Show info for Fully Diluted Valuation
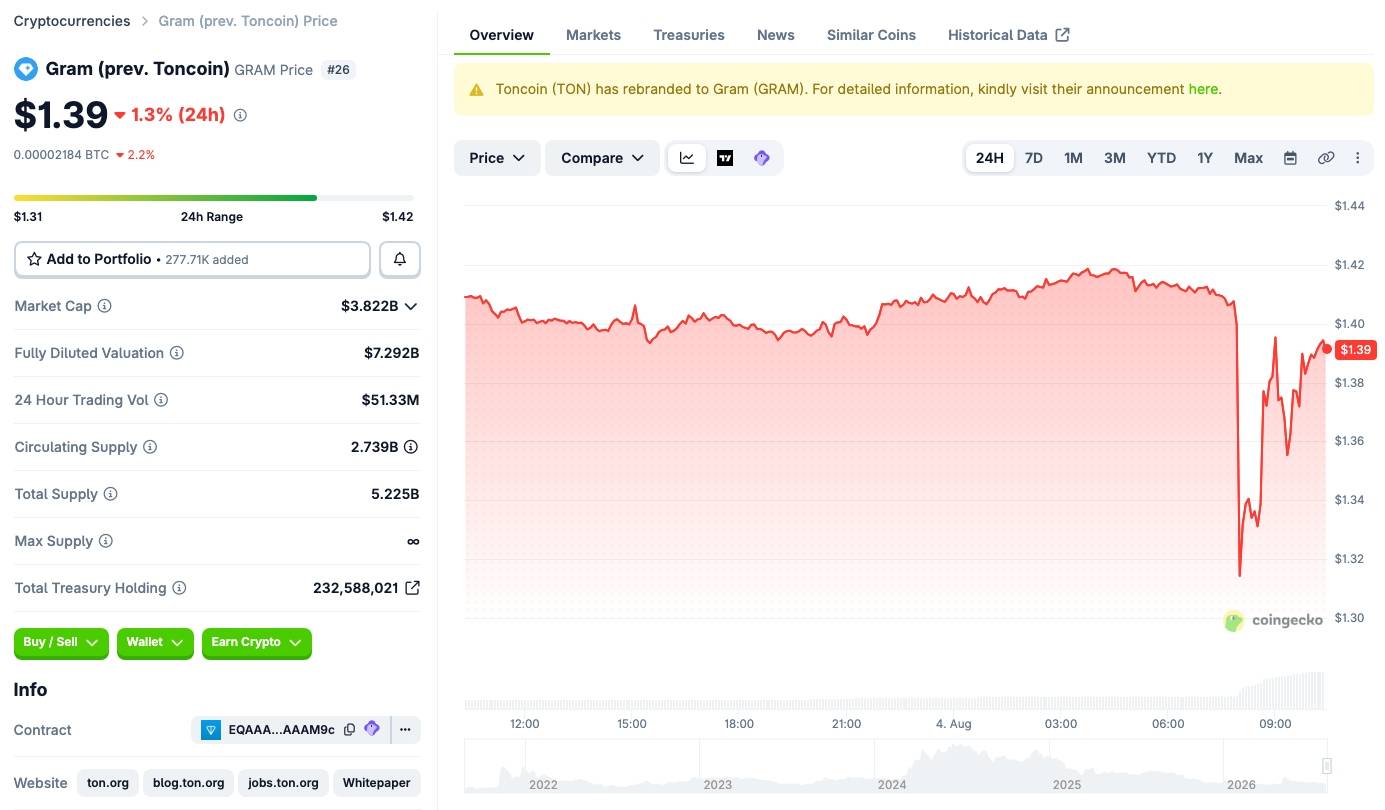Screen dimensions: 1385x810 tap(177, 353)
